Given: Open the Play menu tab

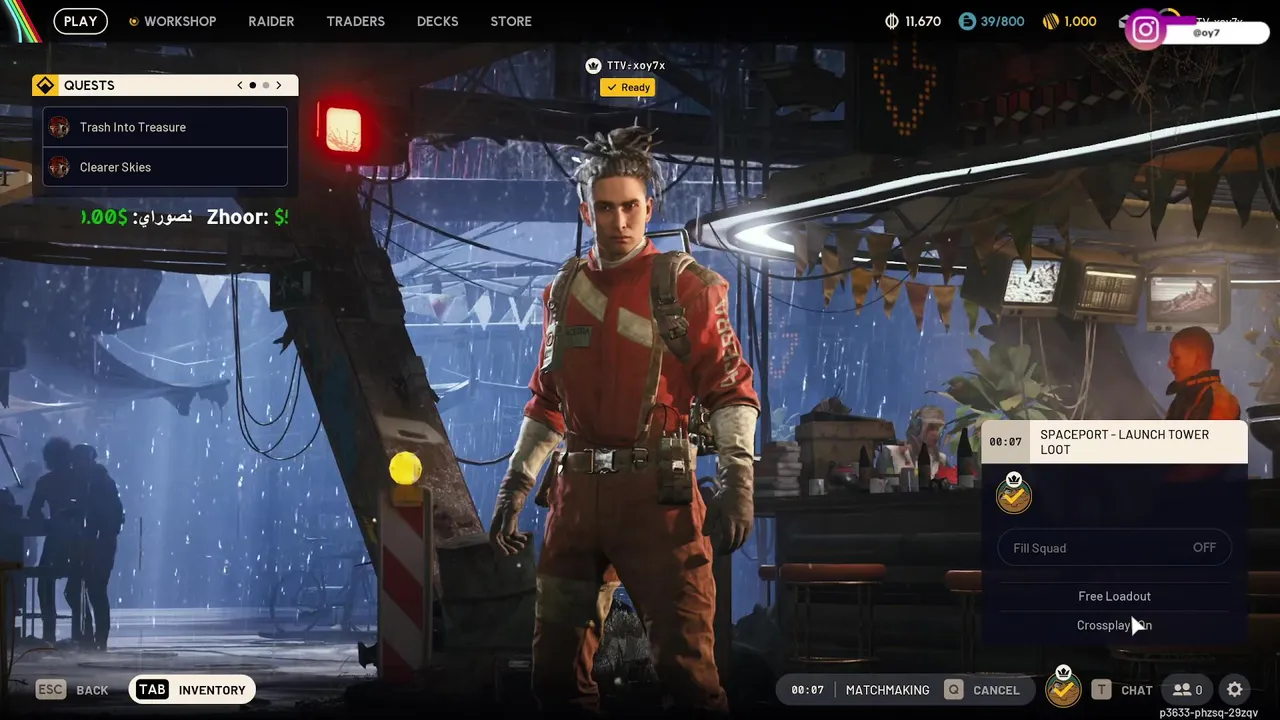Looking at the screenshot, I should (80, 21).
